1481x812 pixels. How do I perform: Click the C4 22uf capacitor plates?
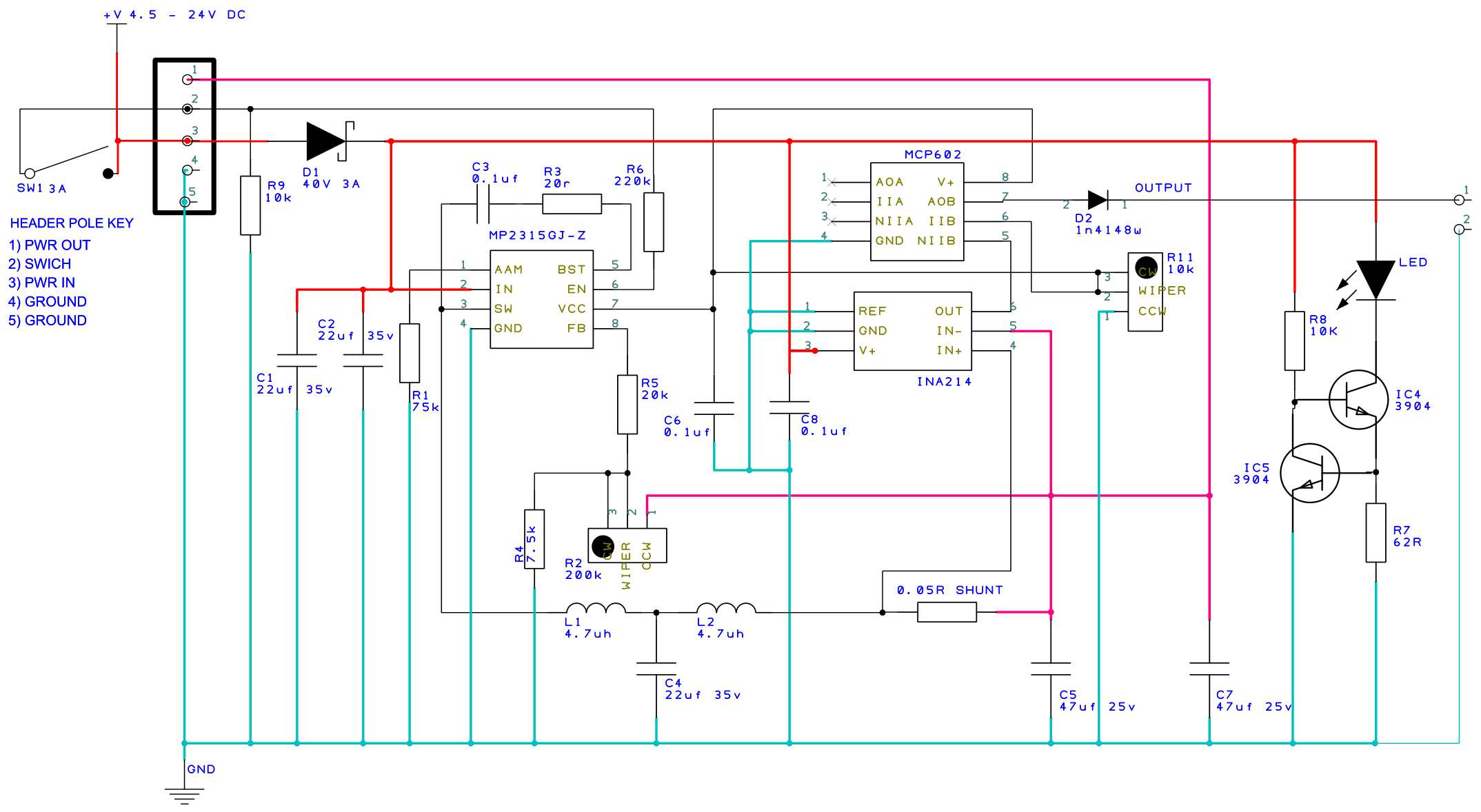pyautogui.click(x=656, y=669)
